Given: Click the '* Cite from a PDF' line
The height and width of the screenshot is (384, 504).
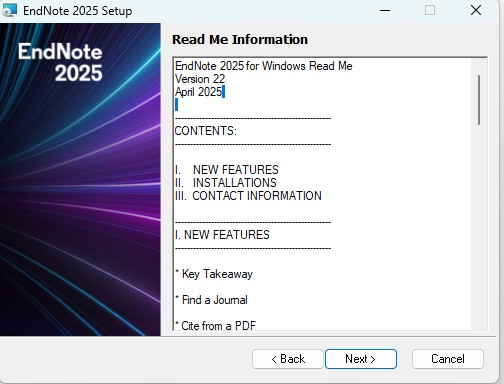Looking at the screenshot, I should pos(215,325).
